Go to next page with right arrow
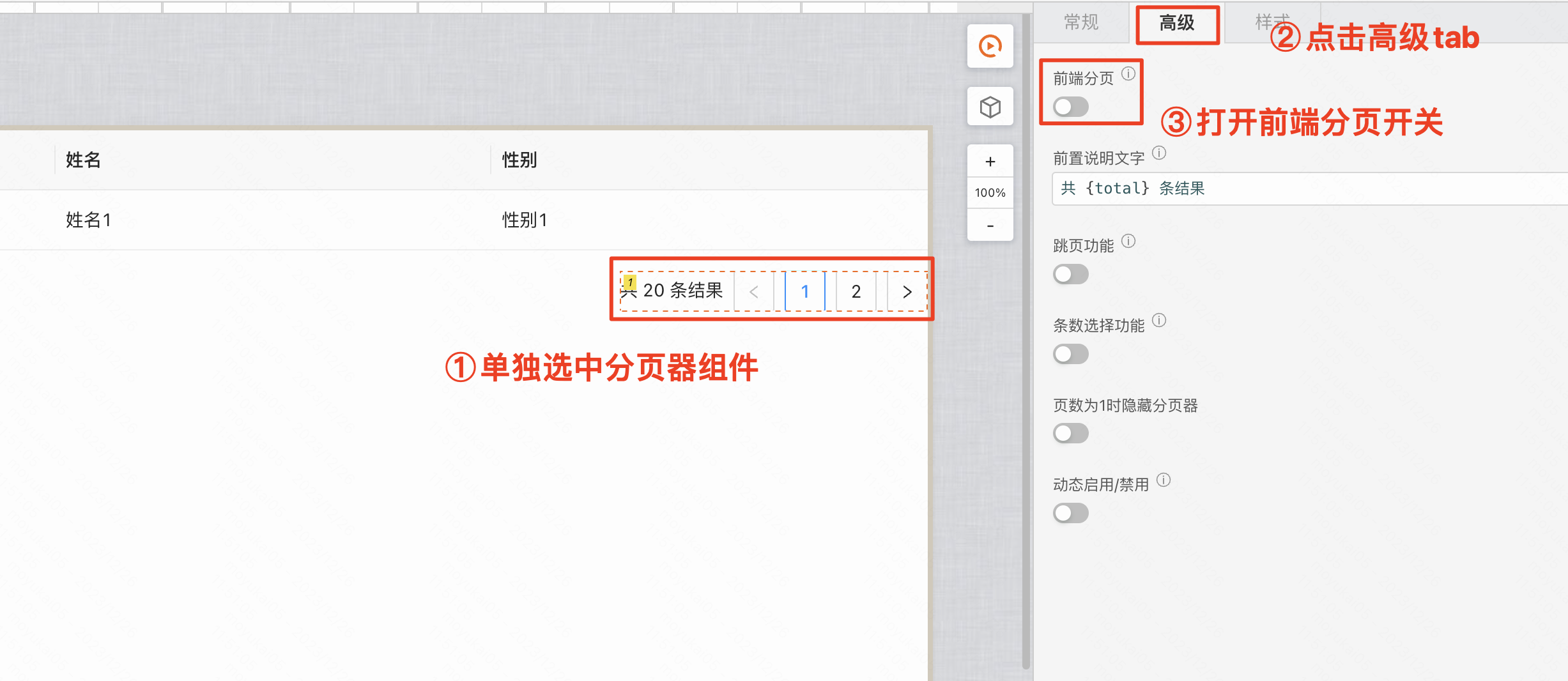Screen dimensions: 1568x681 (x=907, y=292)
